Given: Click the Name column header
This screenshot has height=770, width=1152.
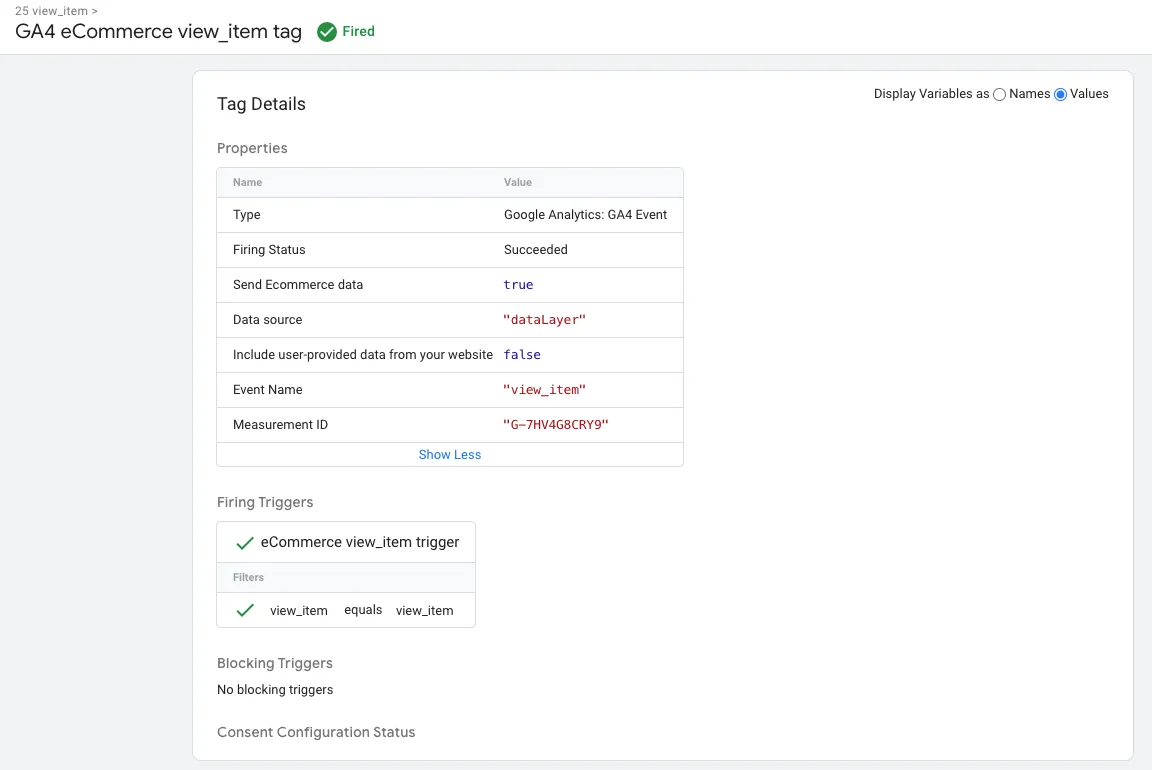Looking at the screenshot, I should coord(248,182).
